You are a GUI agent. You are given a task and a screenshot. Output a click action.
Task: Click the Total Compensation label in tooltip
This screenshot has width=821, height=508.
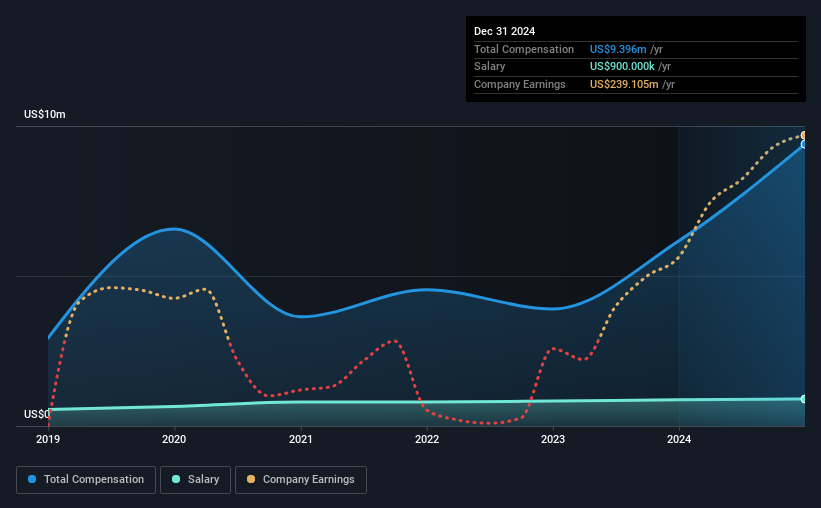pos(524,49)
